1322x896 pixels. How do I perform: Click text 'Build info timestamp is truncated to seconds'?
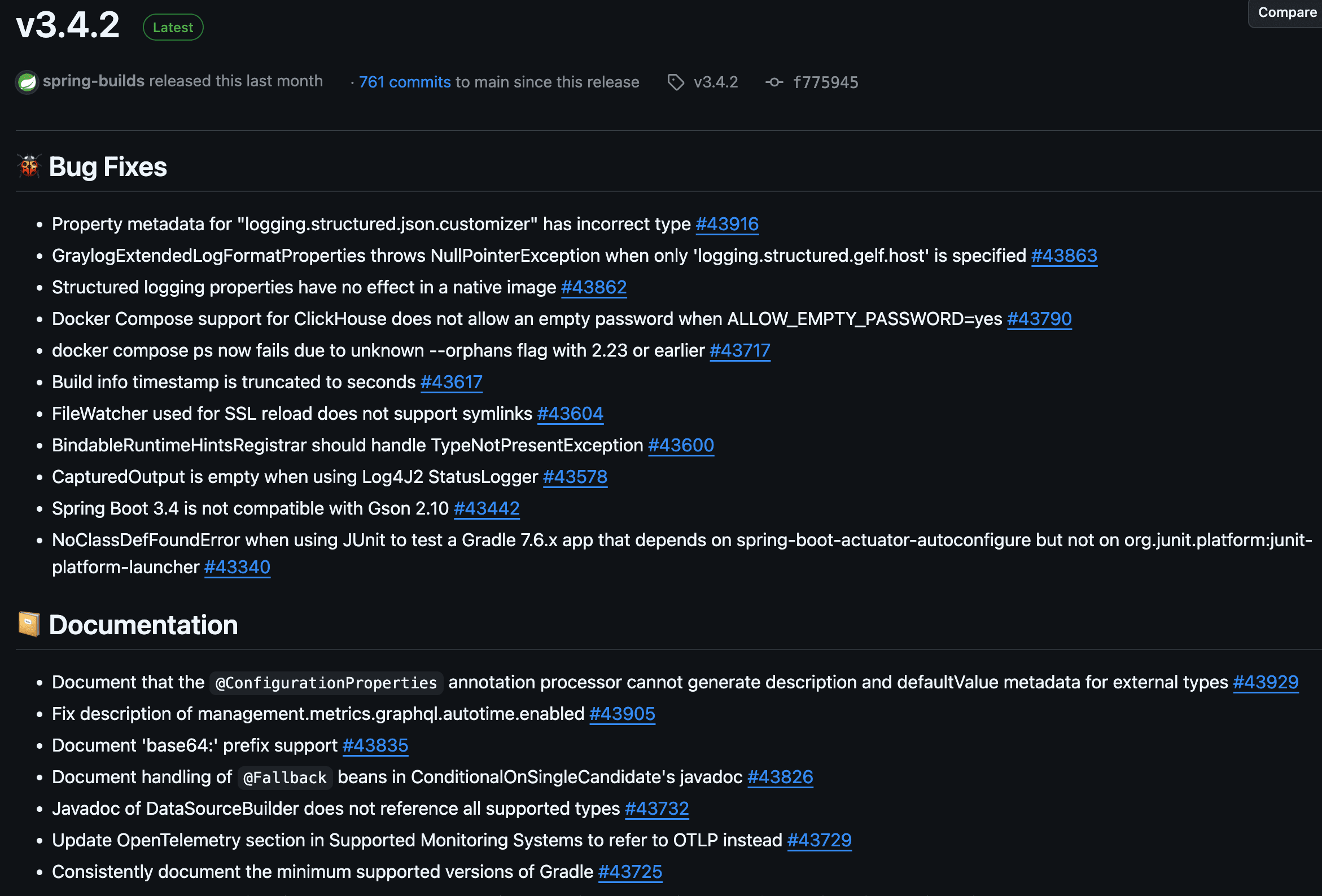pos(234,382)
